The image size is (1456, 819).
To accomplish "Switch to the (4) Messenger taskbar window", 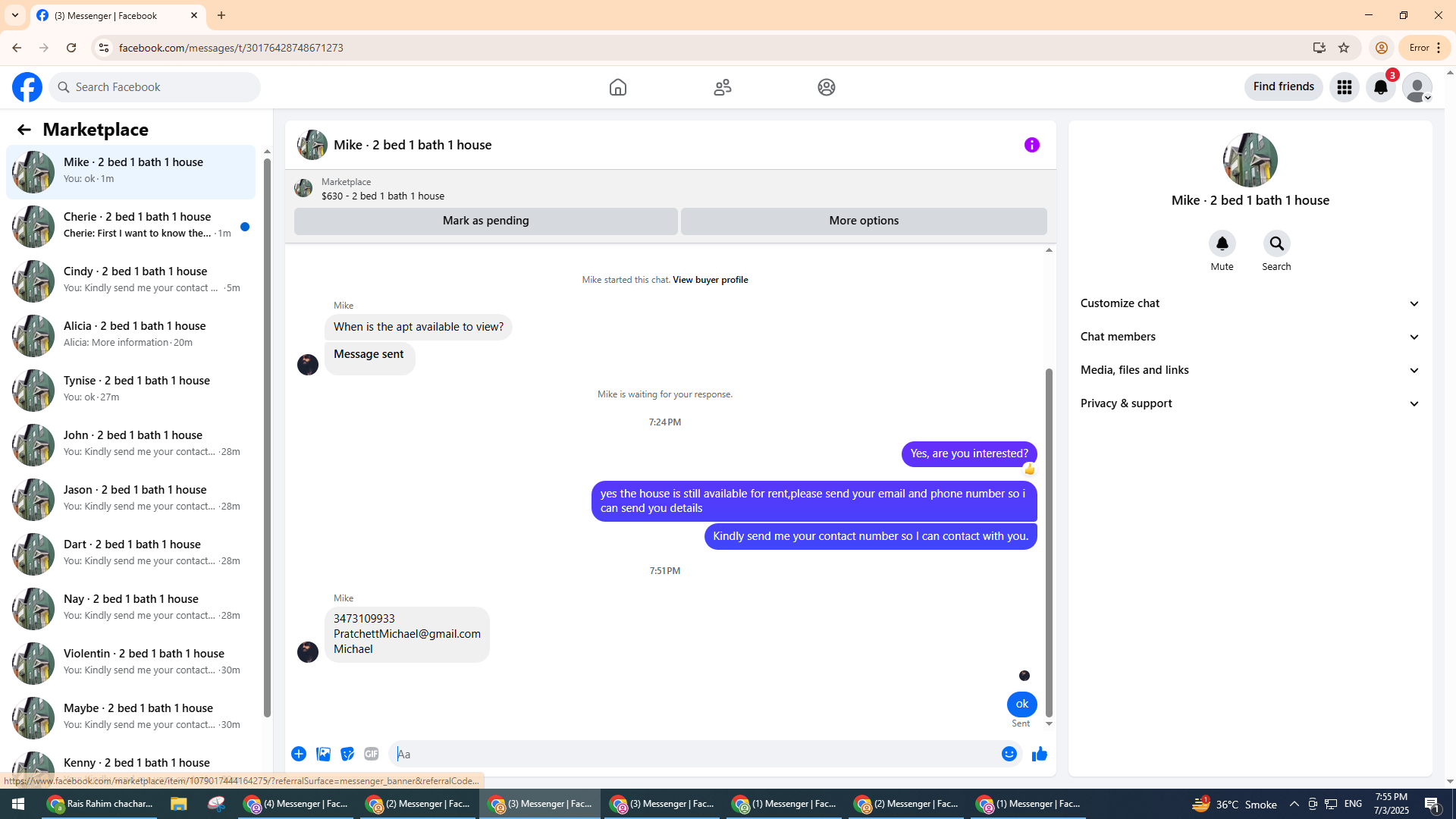I will pyautogui.click(x=296, y=804).
